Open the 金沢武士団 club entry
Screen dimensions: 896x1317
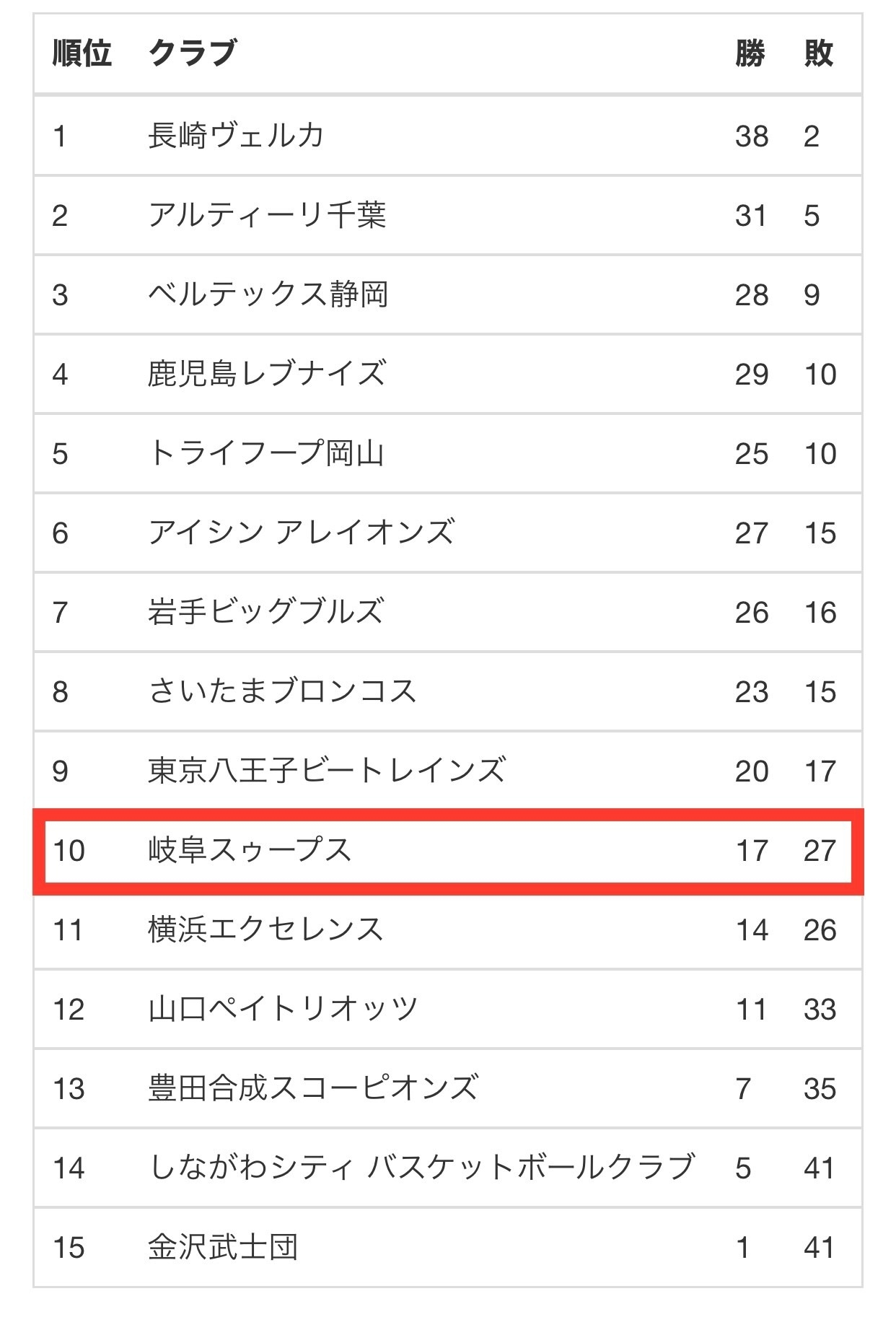click(223, 1247)
